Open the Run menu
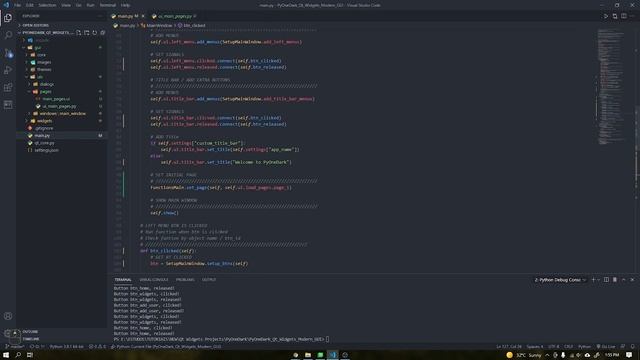Image resolution: width=640 pixels, height=360 pixels. click(x=91, y=5)
